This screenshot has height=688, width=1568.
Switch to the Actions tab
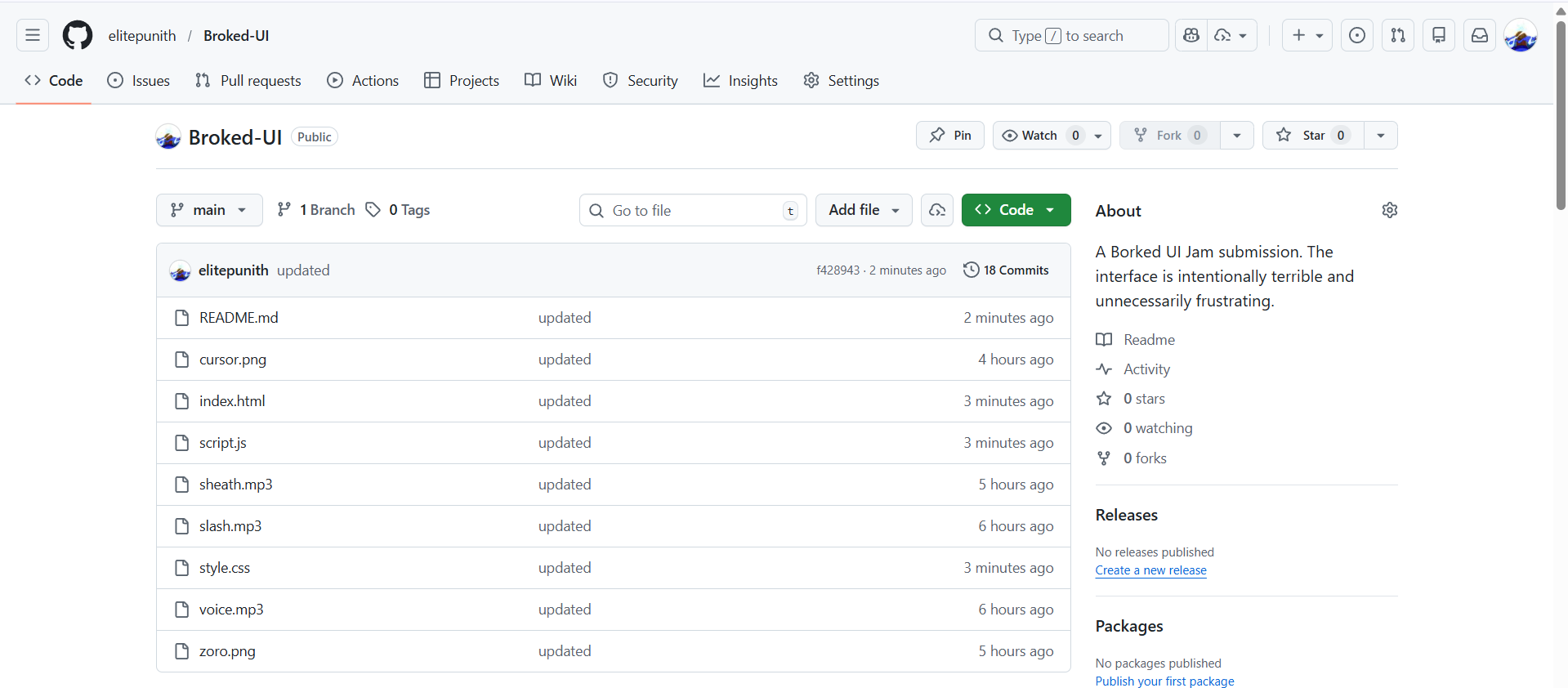coord(364,80)
